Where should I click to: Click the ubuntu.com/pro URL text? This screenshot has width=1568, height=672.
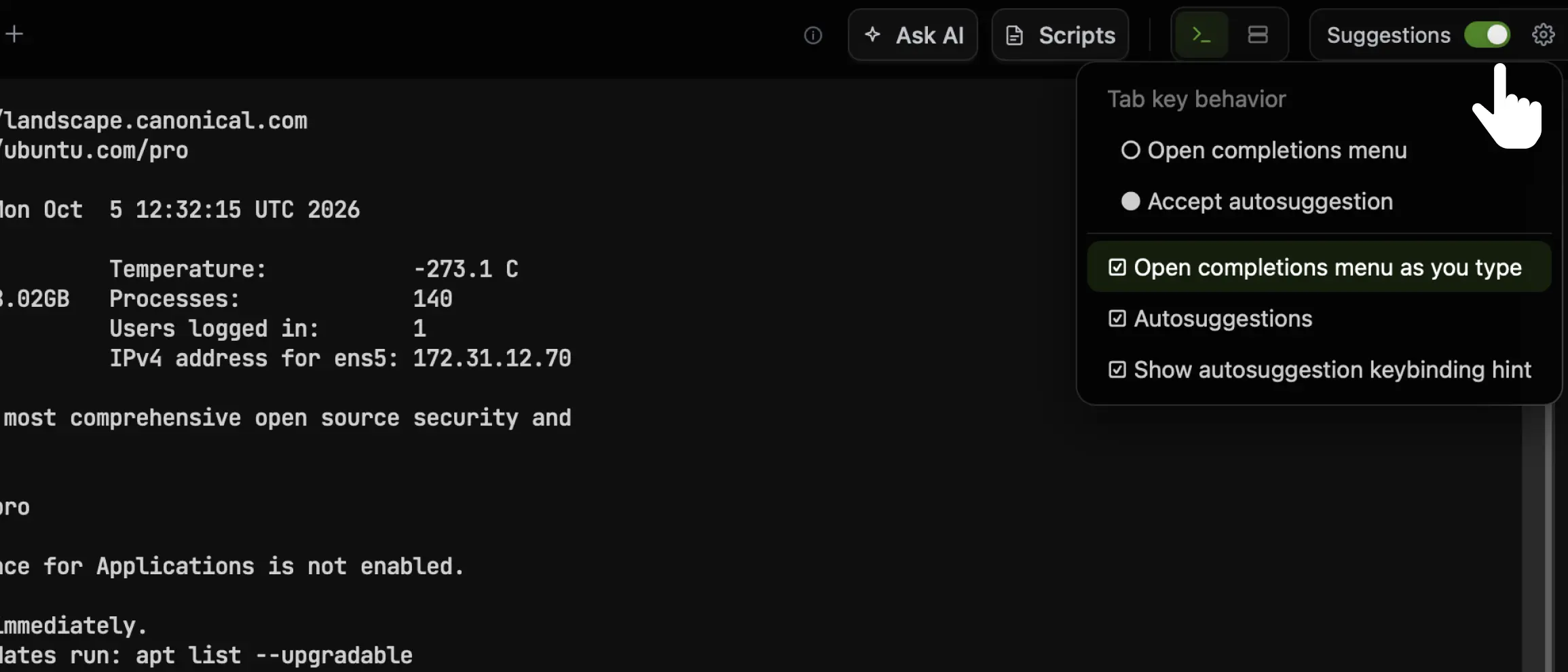coord(94,151)
